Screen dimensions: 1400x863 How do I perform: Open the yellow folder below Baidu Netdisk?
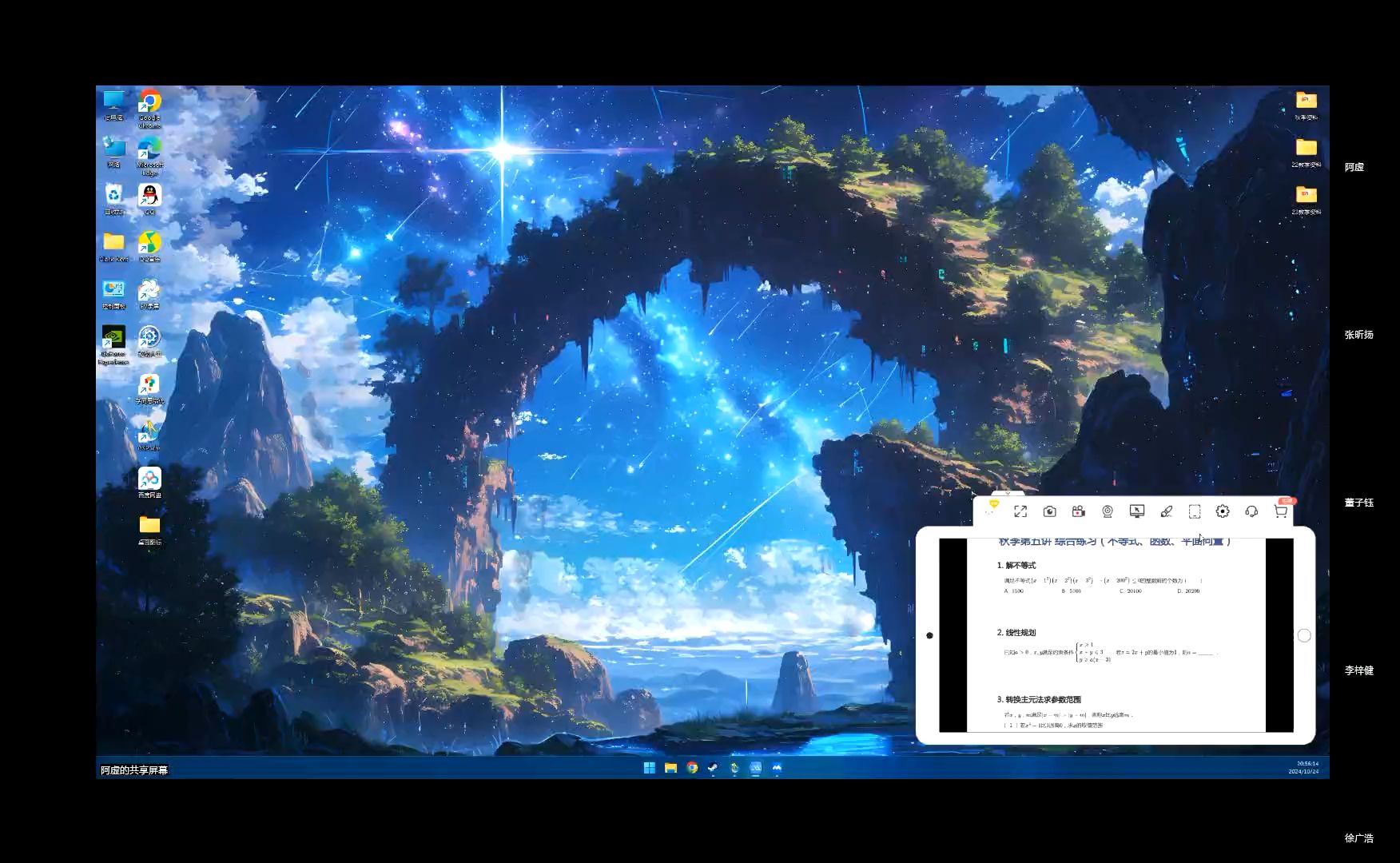point(149,530)
